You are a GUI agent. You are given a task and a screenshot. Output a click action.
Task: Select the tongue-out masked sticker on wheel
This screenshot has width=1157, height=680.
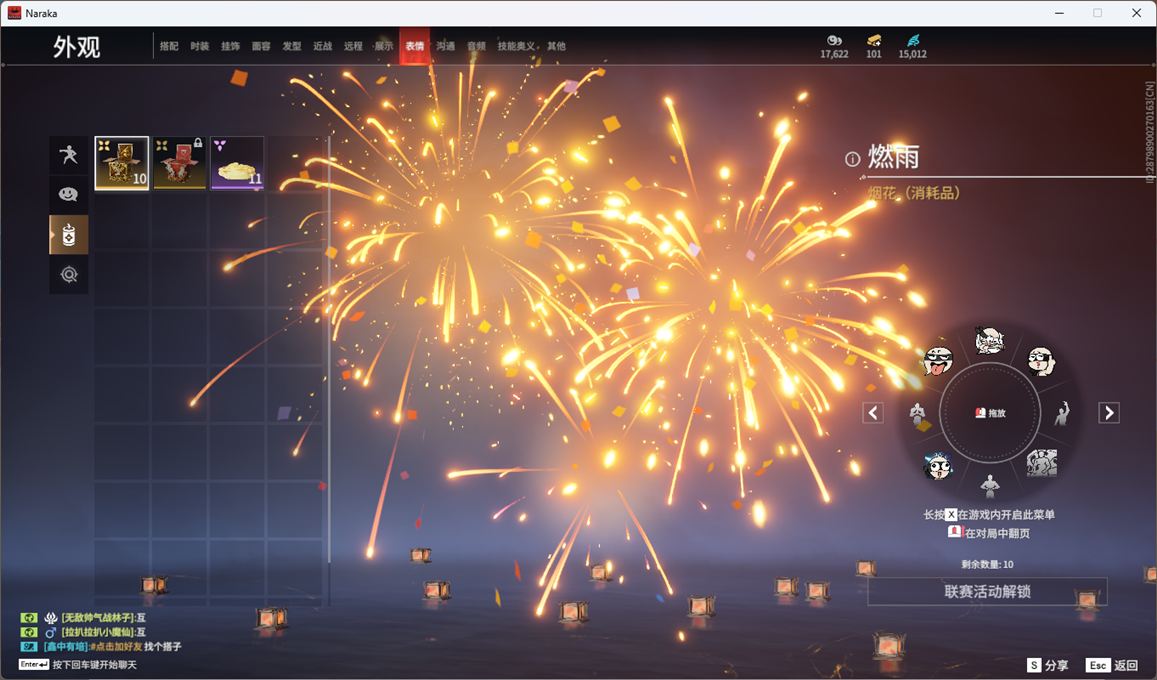[x=938, y=361]
